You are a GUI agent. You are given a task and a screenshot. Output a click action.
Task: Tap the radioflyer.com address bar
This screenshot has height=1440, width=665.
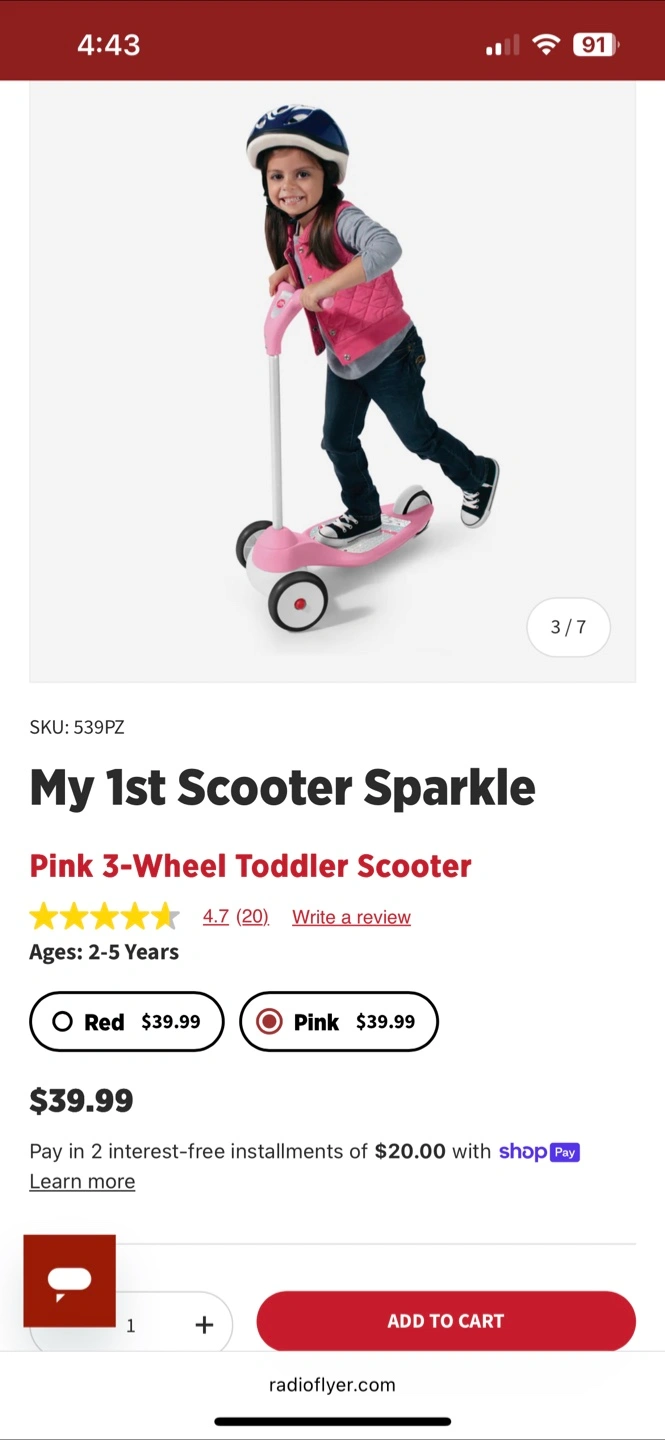coord(332,1385)
